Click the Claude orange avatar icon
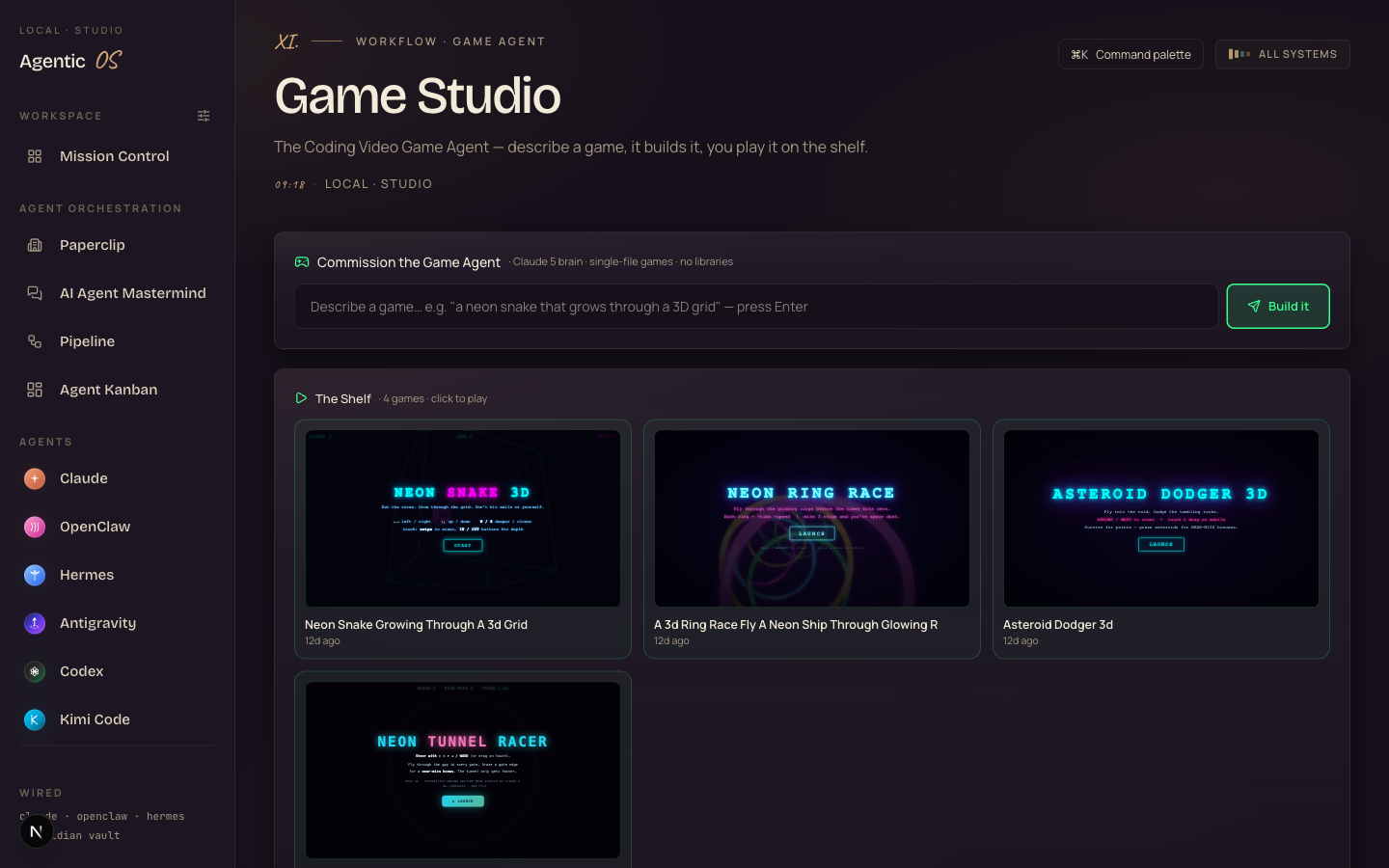Image resolution: width=1389 pixels, height=868 pixels. pos(35,478)
